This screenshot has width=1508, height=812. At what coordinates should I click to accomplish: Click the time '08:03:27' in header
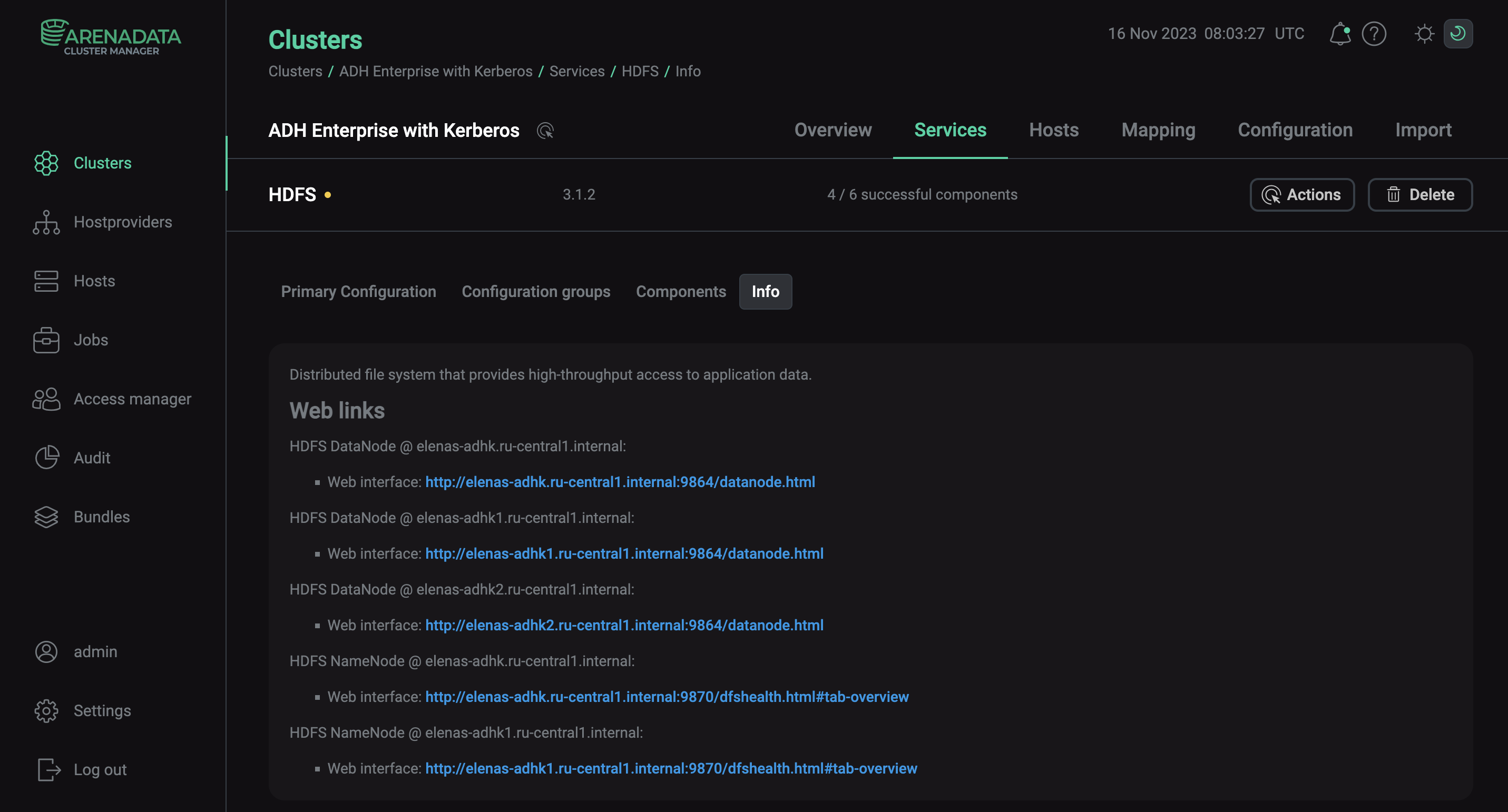[1234, 33]
